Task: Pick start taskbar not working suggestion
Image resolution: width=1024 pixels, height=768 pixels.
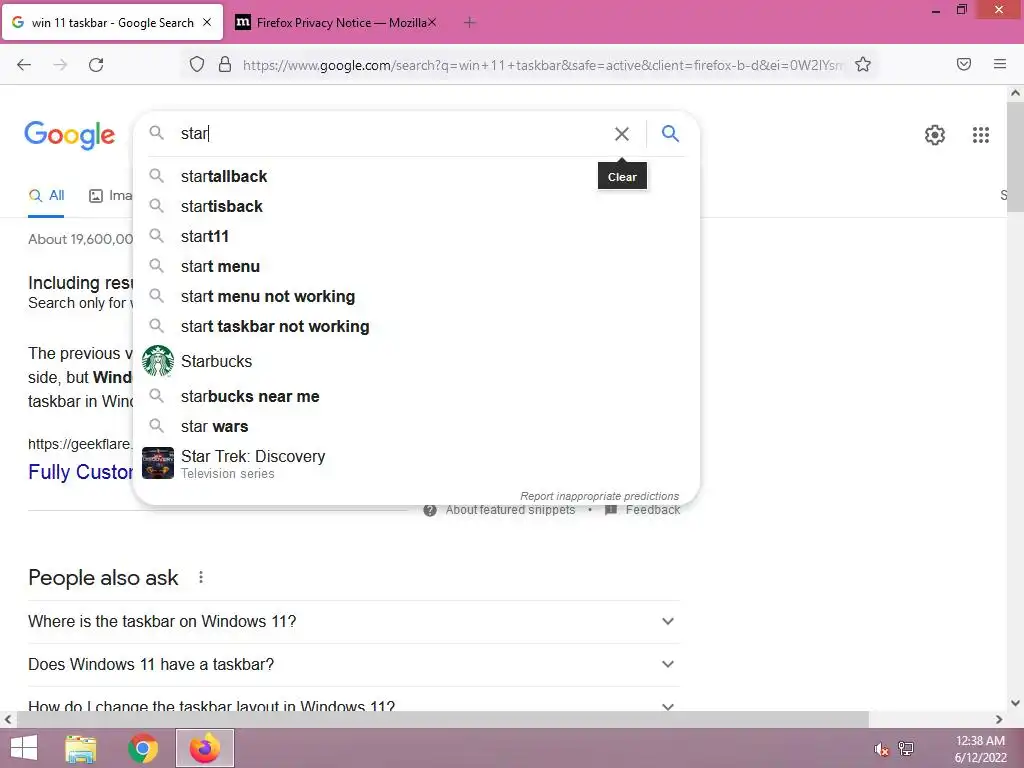Action: coord(416,327)
